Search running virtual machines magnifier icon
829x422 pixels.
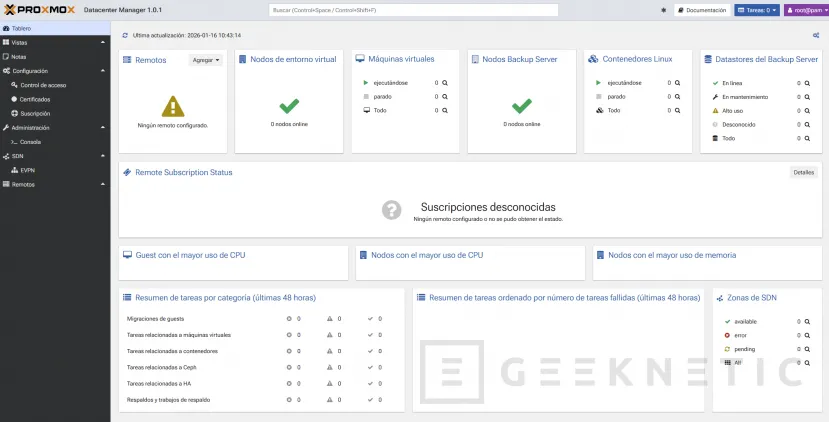445,83
